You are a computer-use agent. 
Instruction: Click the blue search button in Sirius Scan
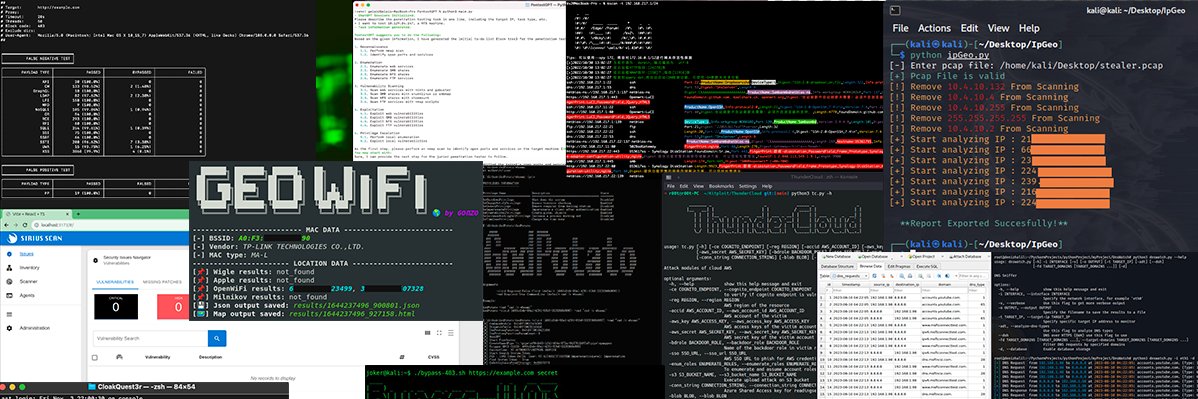(217, 339)
